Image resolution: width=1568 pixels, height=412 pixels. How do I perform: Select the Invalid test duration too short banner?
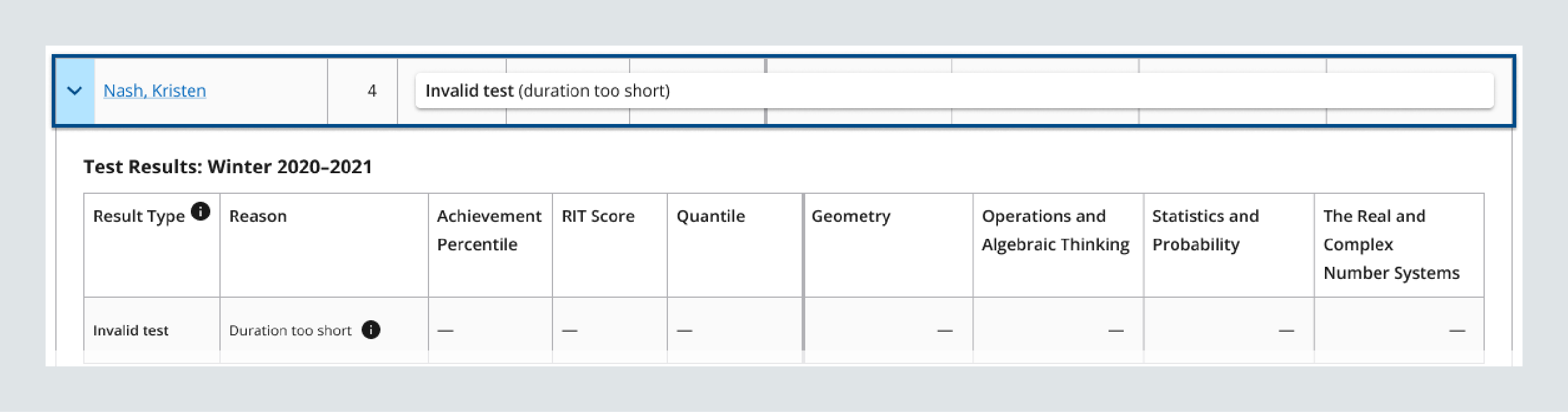[x=546, y=90]
